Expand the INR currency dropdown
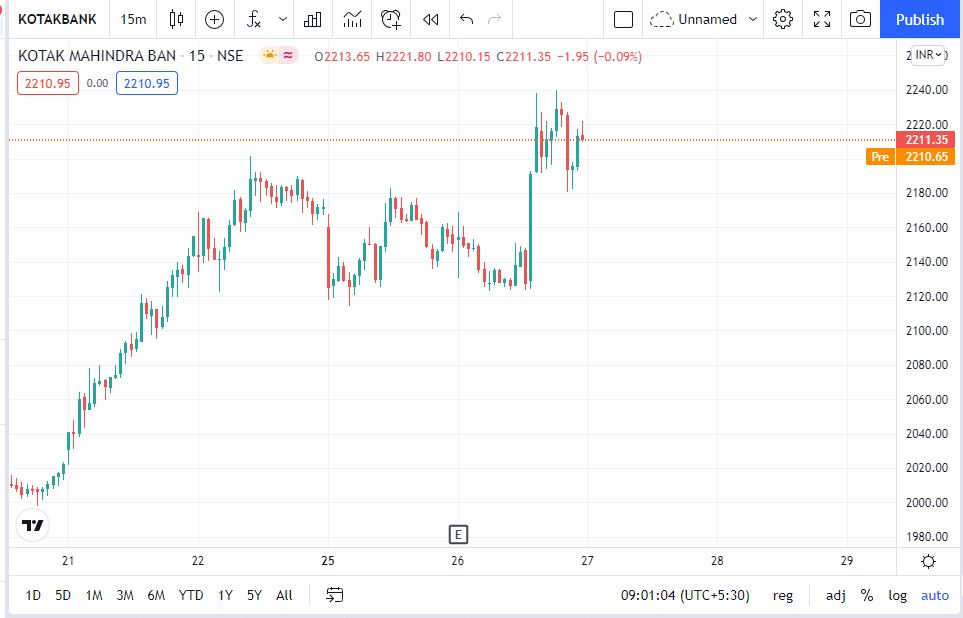 click(x=929, y=54)
